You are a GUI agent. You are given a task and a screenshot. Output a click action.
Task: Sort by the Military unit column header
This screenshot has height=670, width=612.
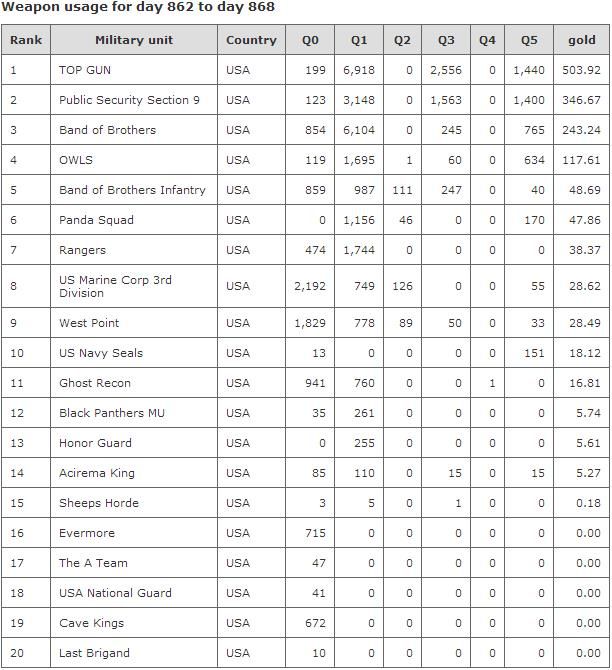pos(134,40)
